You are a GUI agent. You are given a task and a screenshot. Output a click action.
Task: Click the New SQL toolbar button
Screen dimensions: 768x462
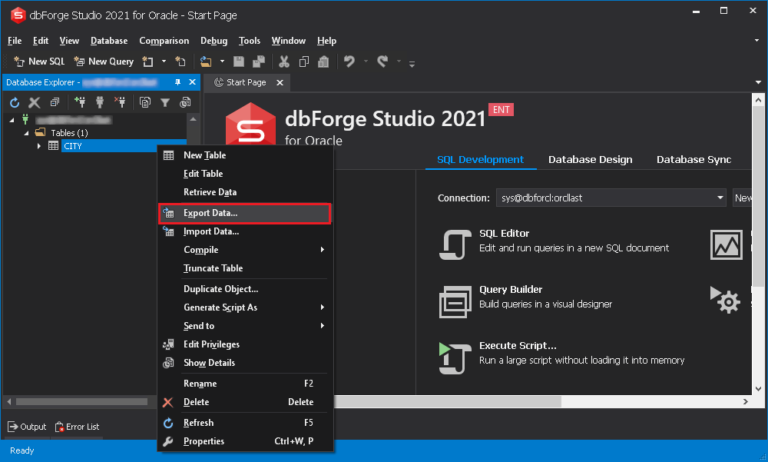point(38,61)
